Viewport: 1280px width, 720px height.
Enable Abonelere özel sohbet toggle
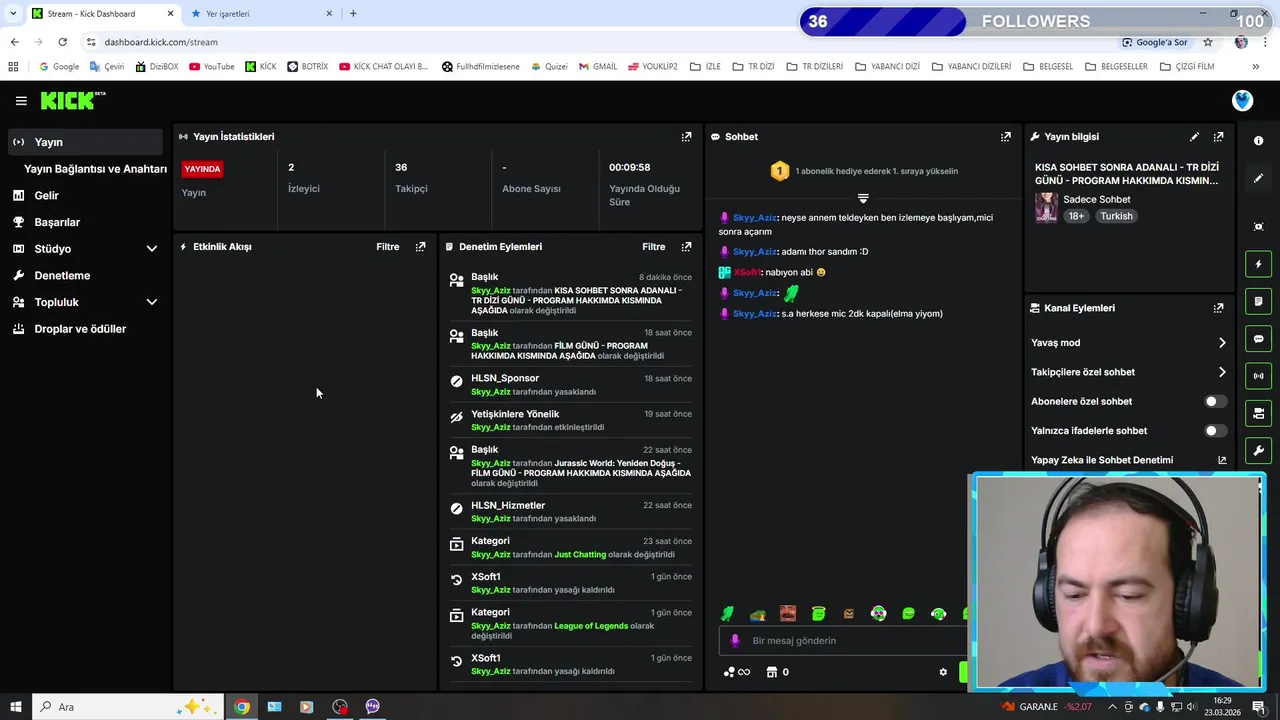tap(1215, 402)
